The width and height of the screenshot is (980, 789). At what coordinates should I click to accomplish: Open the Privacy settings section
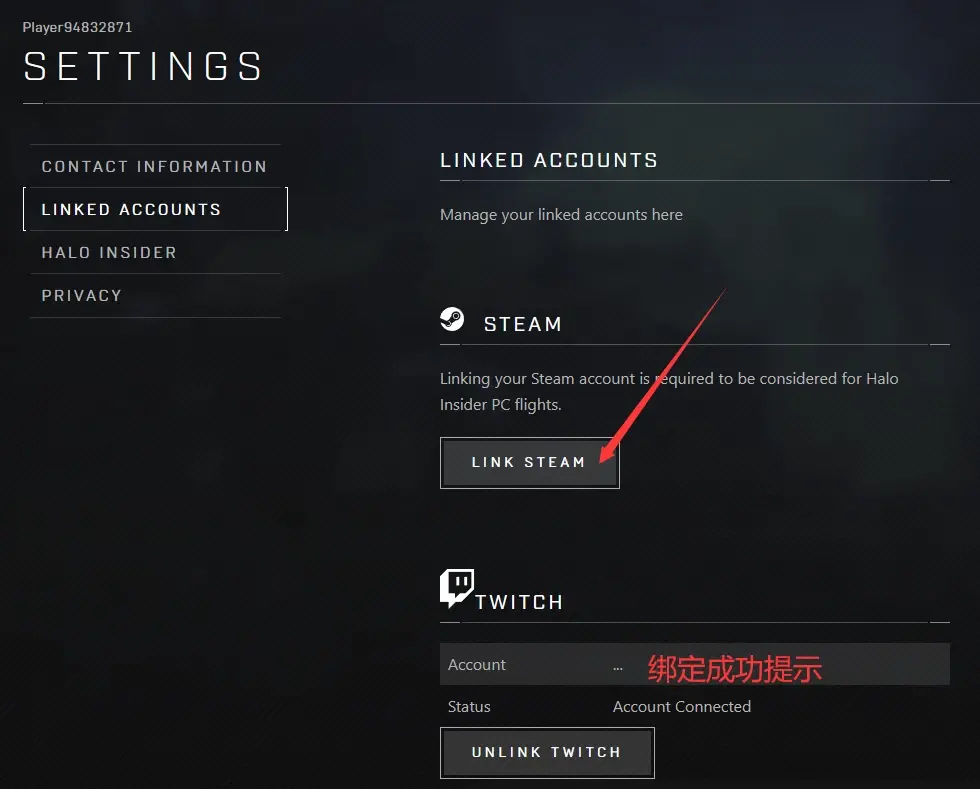tap(82, 296)
